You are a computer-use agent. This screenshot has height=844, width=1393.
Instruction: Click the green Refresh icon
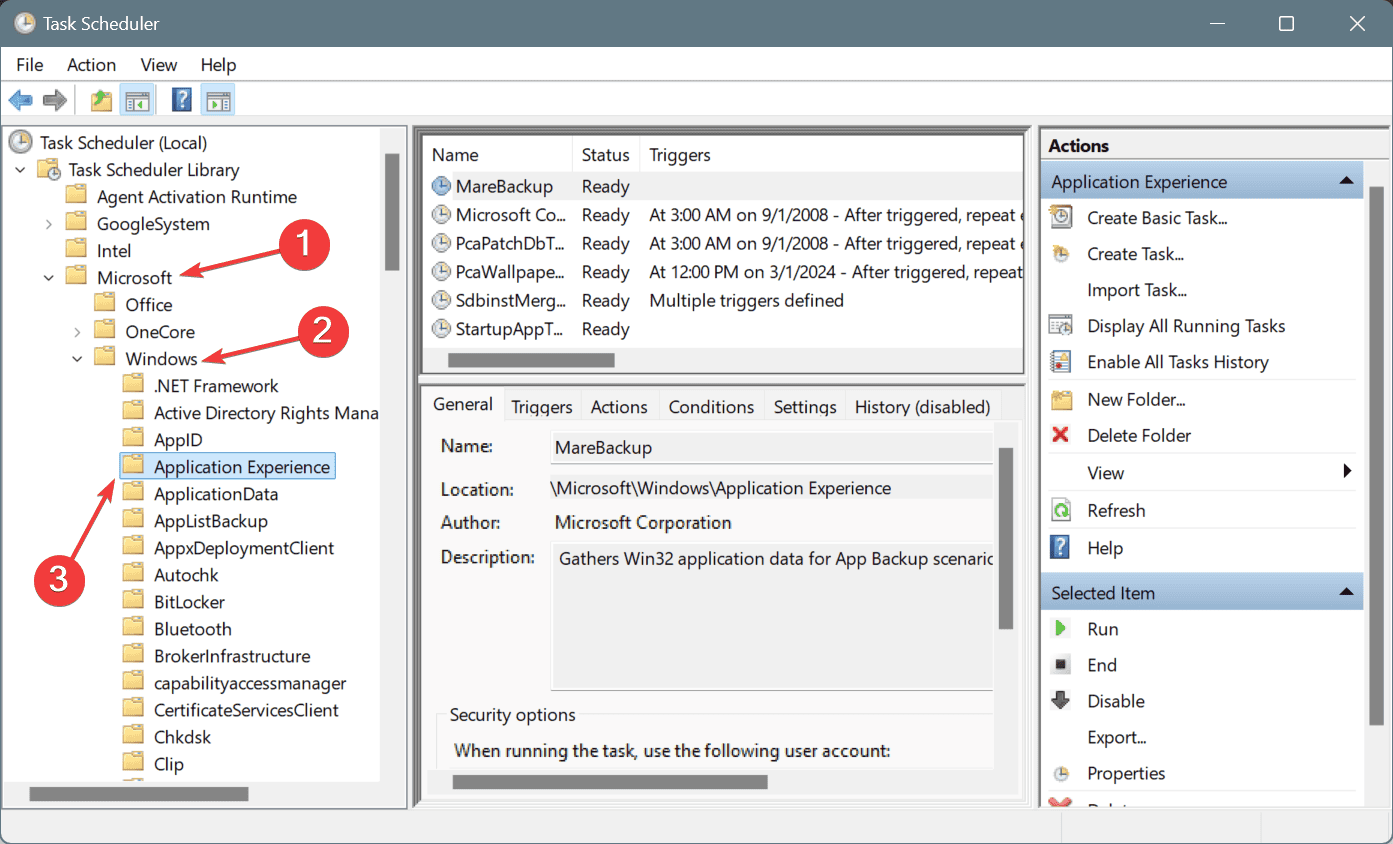point(1061,510)
